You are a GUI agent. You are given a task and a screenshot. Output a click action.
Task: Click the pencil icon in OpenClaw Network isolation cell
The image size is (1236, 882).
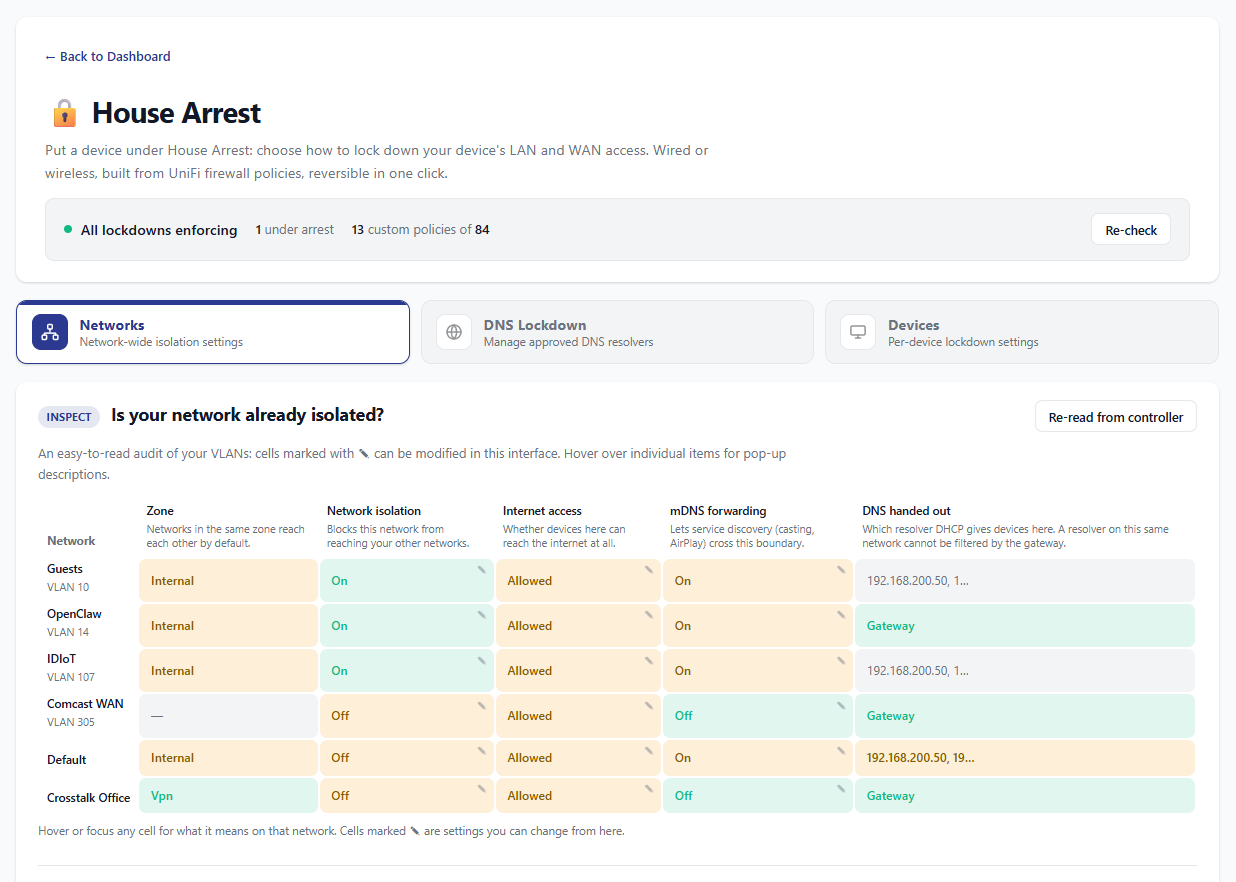[481, 615]
